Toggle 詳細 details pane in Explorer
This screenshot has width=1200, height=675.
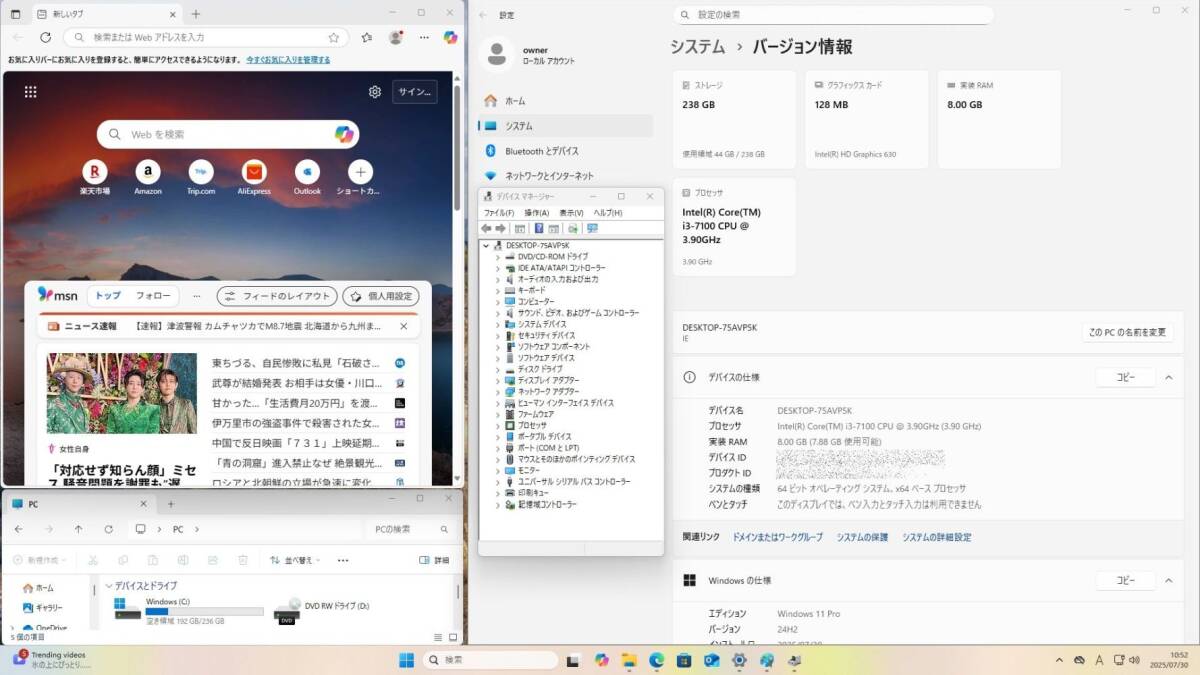(434, 560)
